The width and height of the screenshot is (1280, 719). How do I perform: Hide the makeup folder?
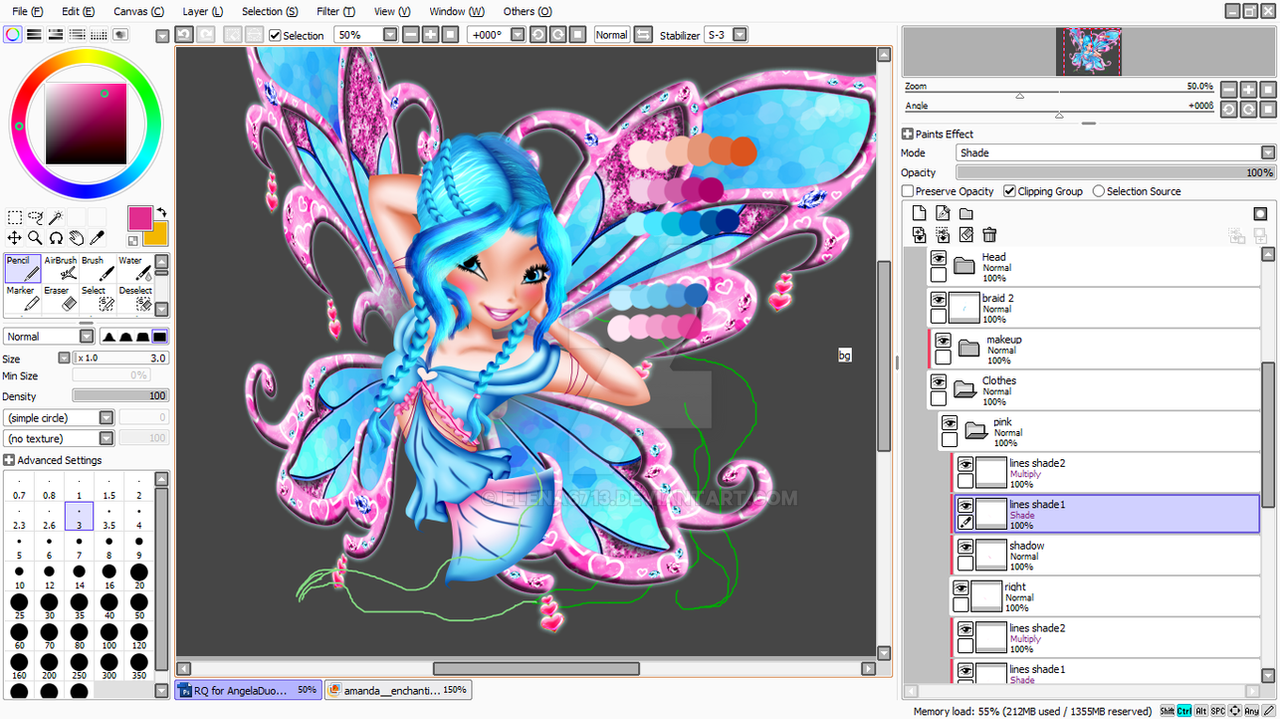[x=943, y=340]
